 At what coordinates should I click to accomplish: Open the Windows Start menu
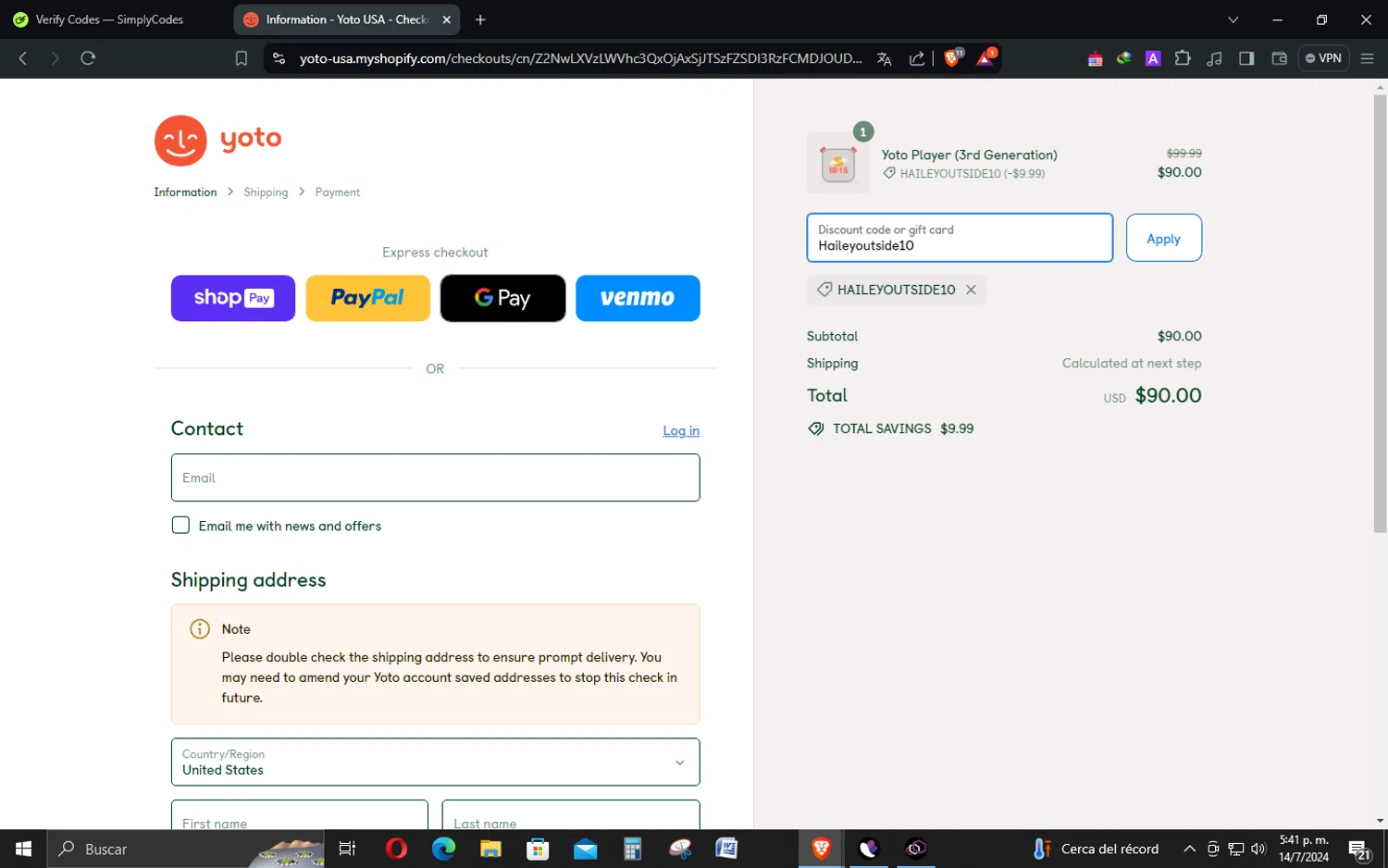23,849
